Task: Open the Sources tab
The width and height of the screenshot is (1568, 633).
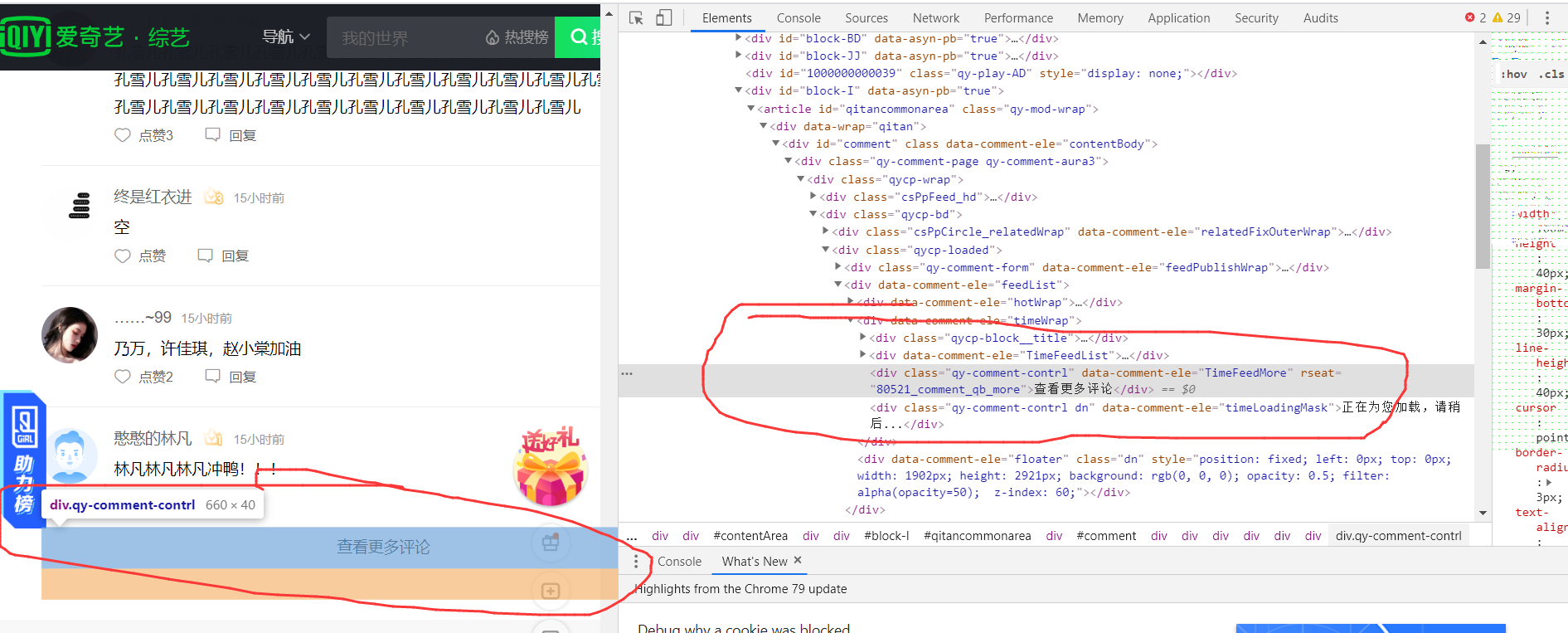Action: (867, 17)
